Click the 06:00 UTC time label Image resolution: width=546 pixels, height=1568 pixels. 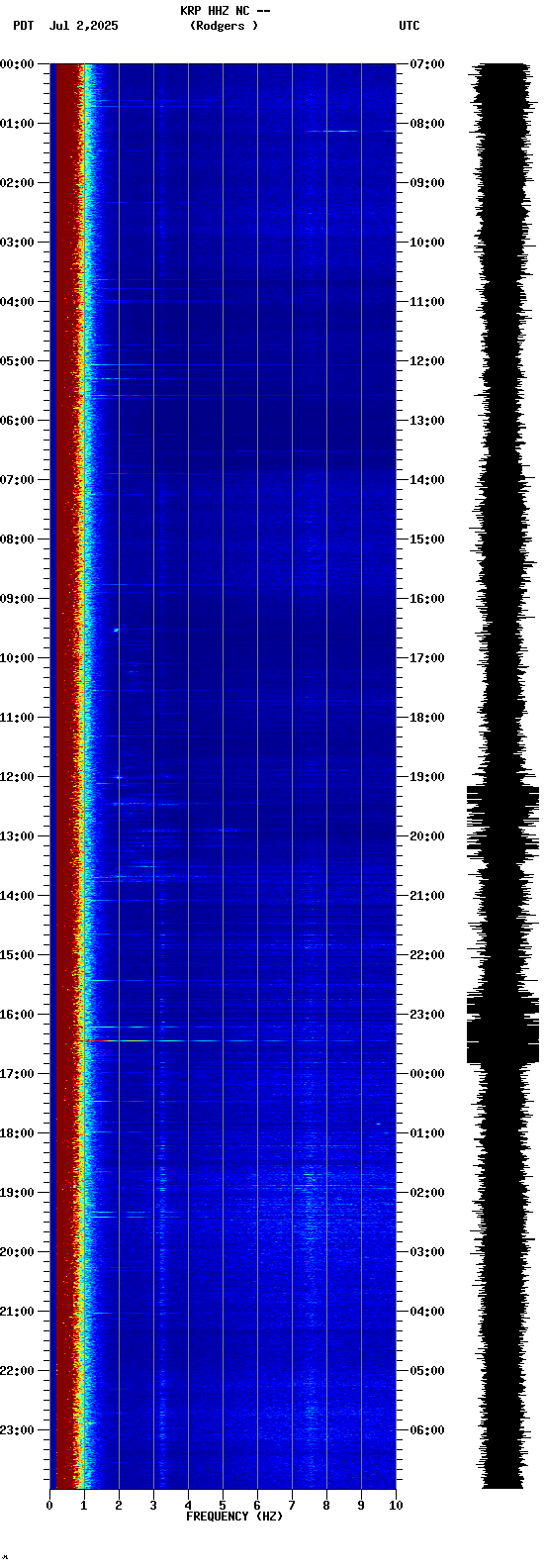click(x=426, y=1430)
